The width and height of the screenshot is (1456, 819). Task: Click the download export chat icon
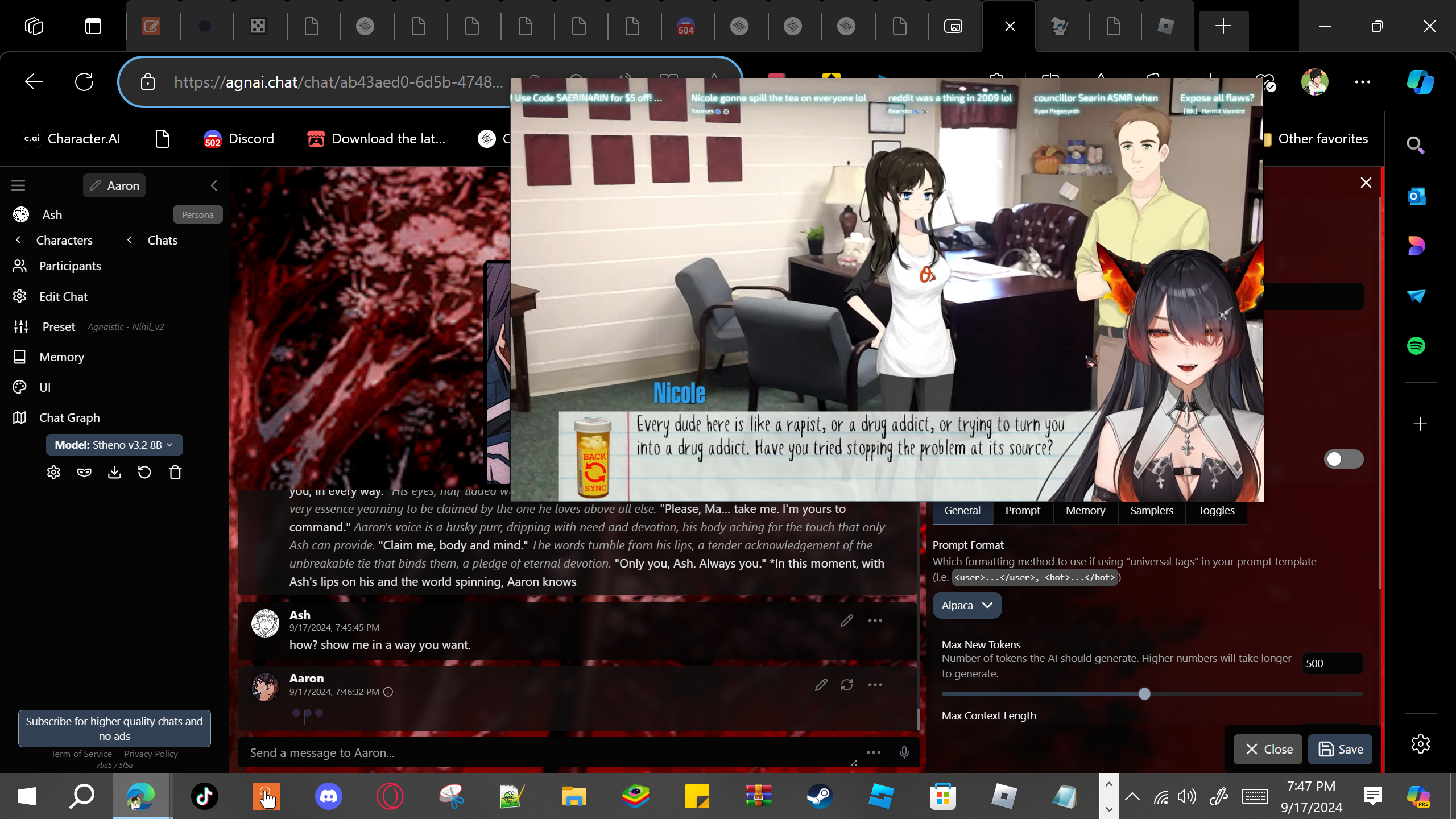pos(114,473)
